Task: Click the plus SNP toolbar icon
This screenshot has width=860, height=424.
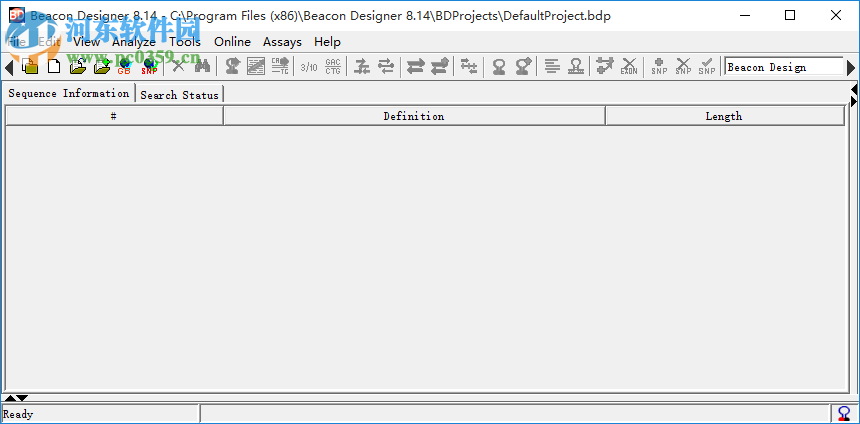Action: pos(659,66)
